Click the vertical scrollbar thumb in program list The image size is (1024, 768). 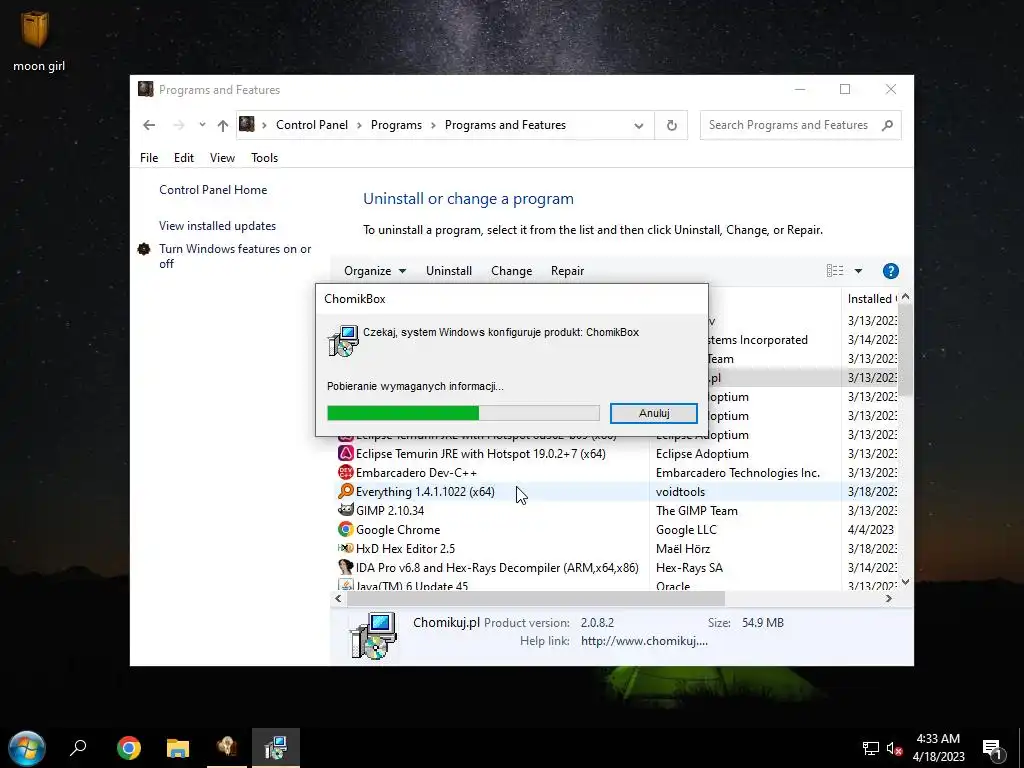point(905,350)
